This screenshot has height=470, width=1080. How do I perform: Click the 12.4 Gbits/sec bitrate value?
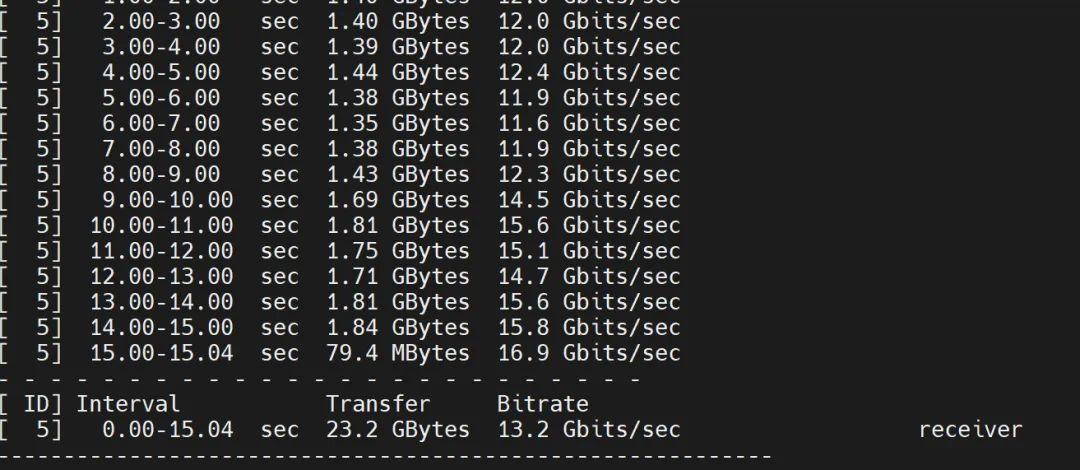589,73
